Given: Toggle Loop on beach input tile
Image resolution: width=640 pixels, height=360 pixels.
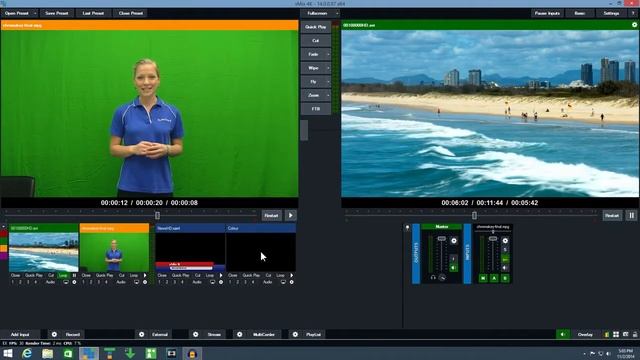Looking at the screenshot, I should click(63, 276).
